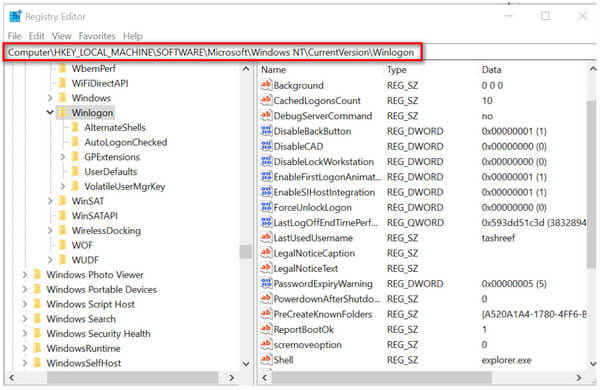Click values pane horizontal scroll left arrow
This screenshot has height=390, width=600.
click(265, 378)
